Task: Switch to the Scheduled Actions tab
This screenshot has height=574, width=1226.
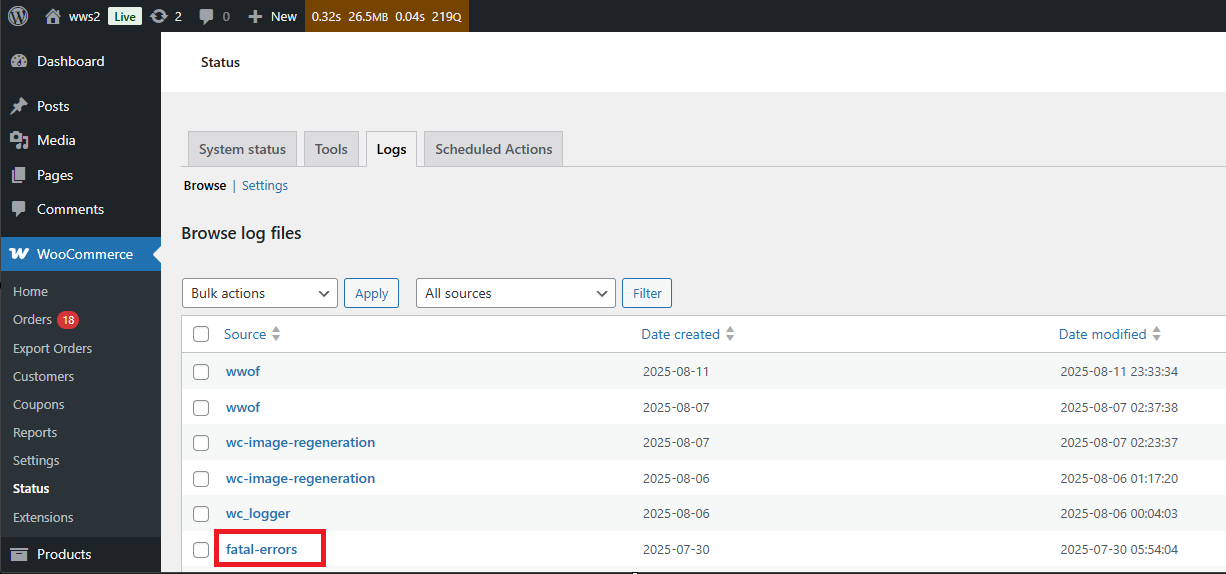Action: click(x=494, y=149)
